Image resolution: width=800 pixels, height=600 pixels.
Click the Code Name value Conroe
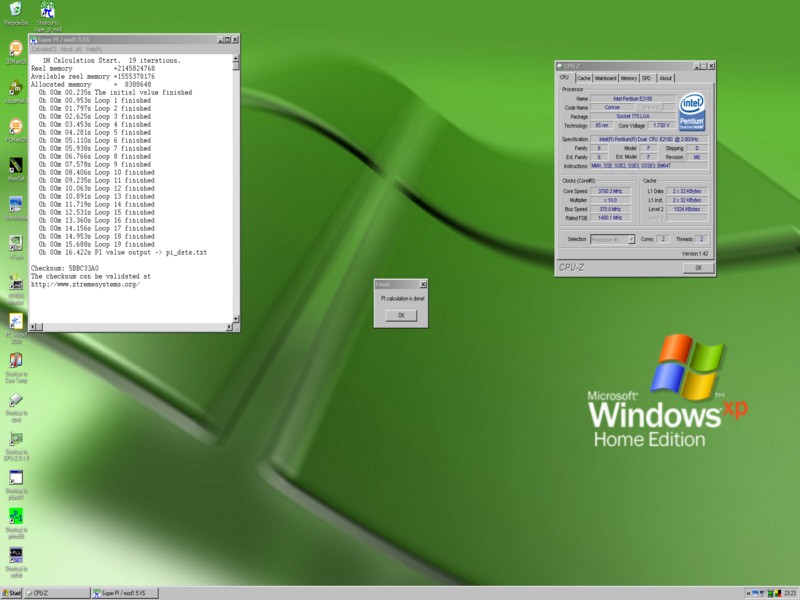click(x=612, y=108)
